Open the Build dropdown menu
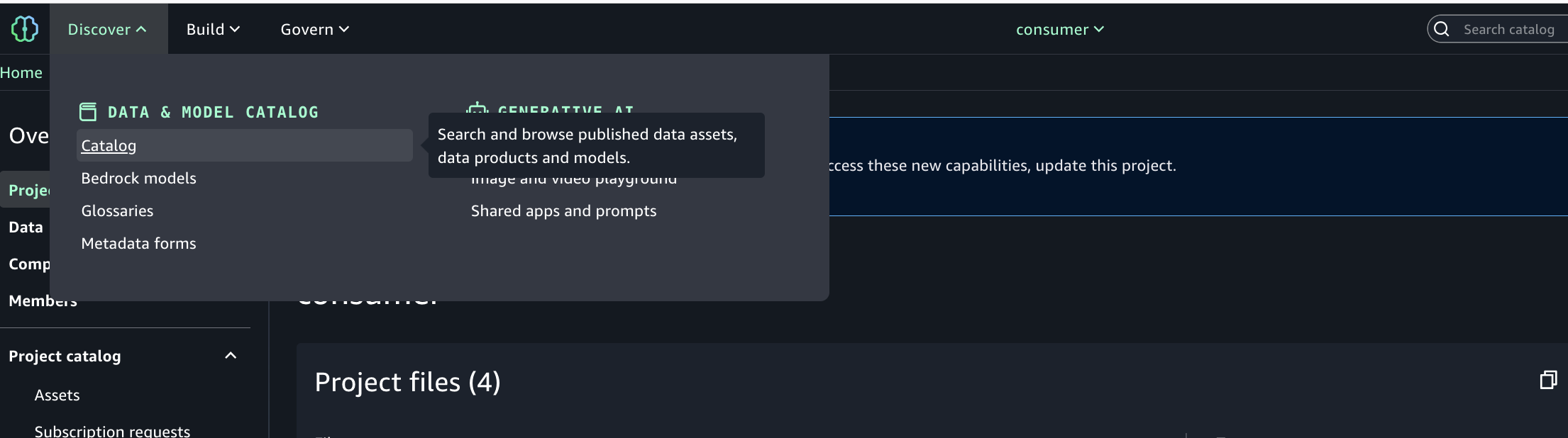This screenshot has height=438, width=1568. click(x=213, y=29)
